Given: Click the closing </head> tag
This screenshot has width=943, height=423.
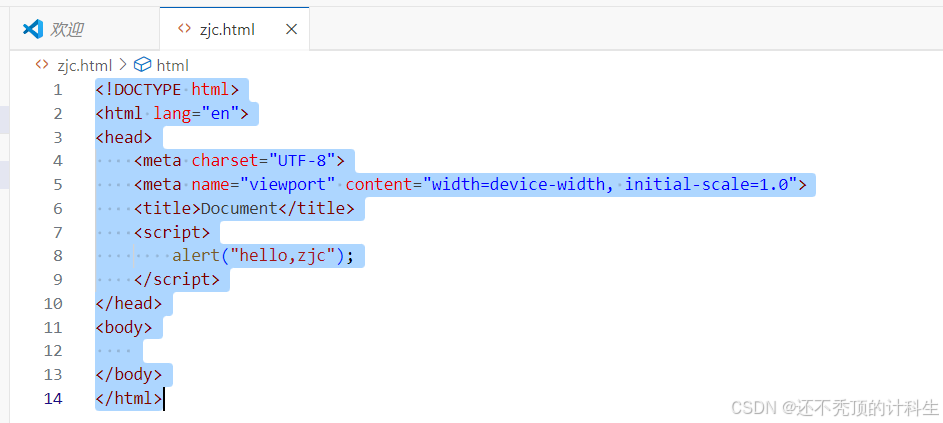Looking at the screenshot, I should (x=129, y=304).
